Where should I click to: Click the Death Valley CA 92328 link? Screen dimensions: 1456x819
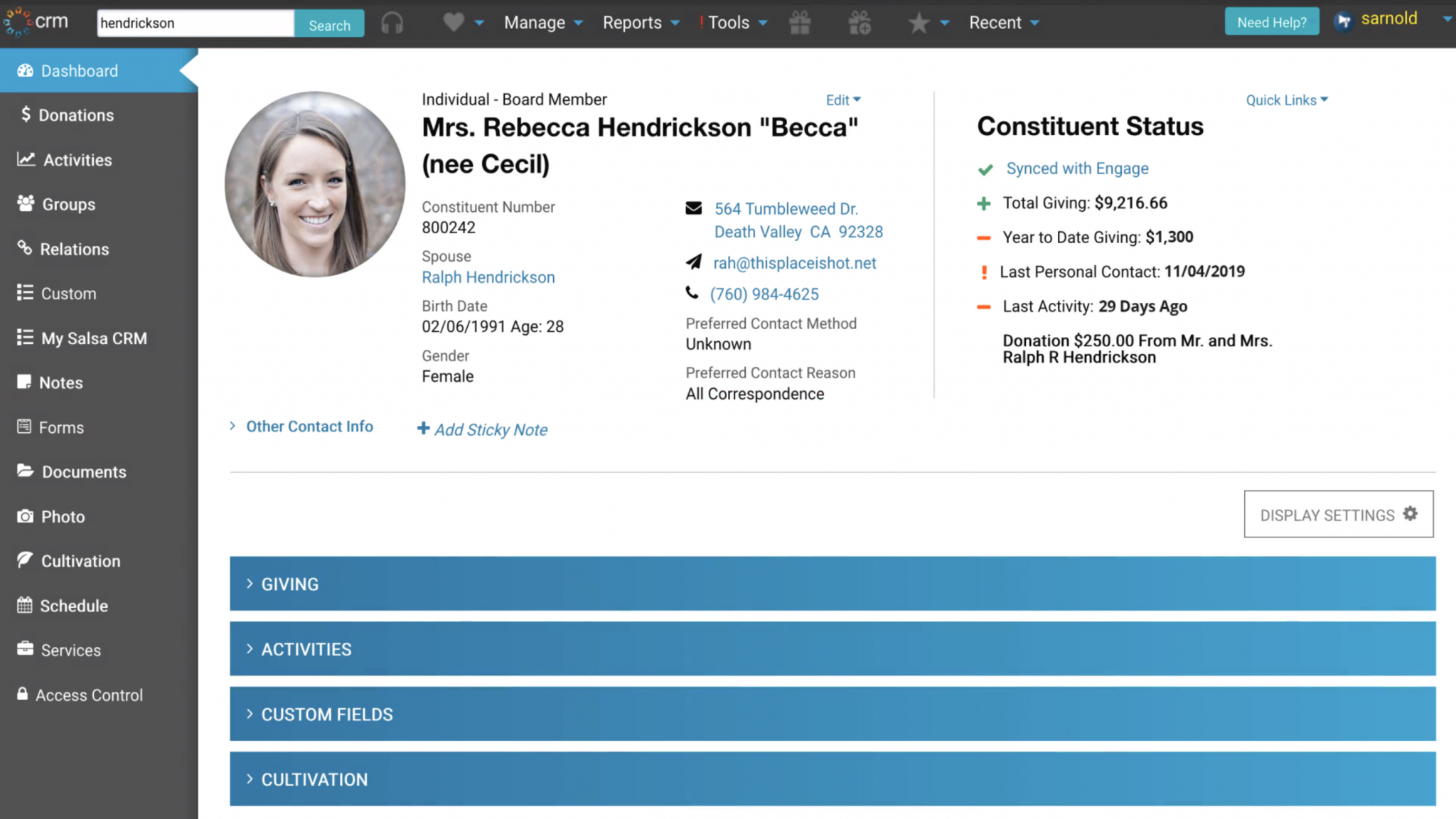pos(798,232)
